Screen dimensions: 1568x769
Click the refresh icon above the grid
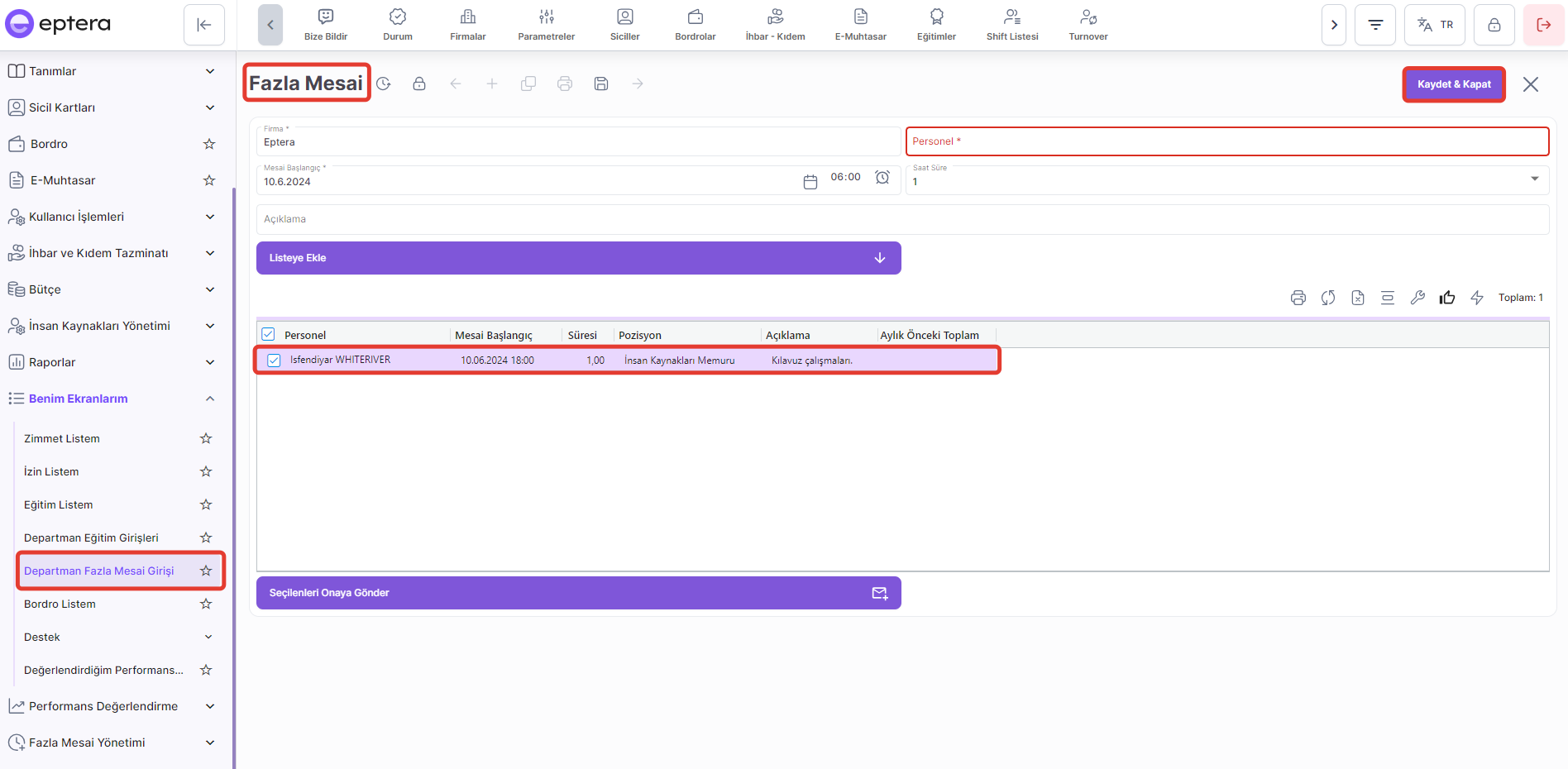1327,298
